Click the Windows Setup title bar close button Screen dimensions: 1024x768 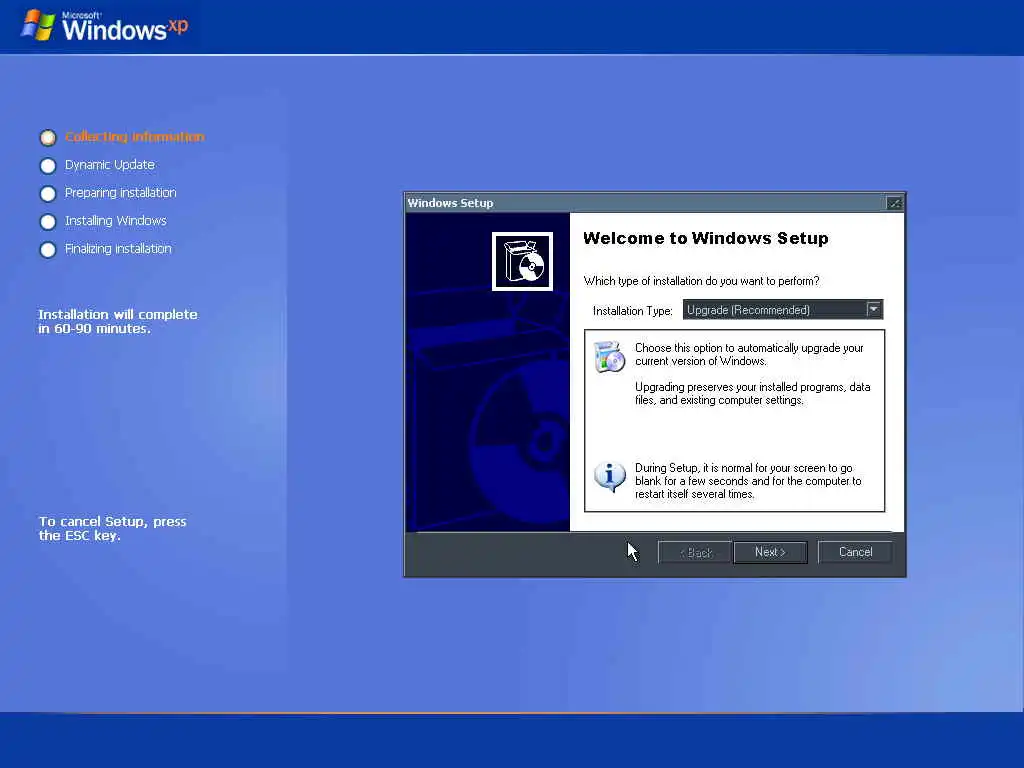893,203
